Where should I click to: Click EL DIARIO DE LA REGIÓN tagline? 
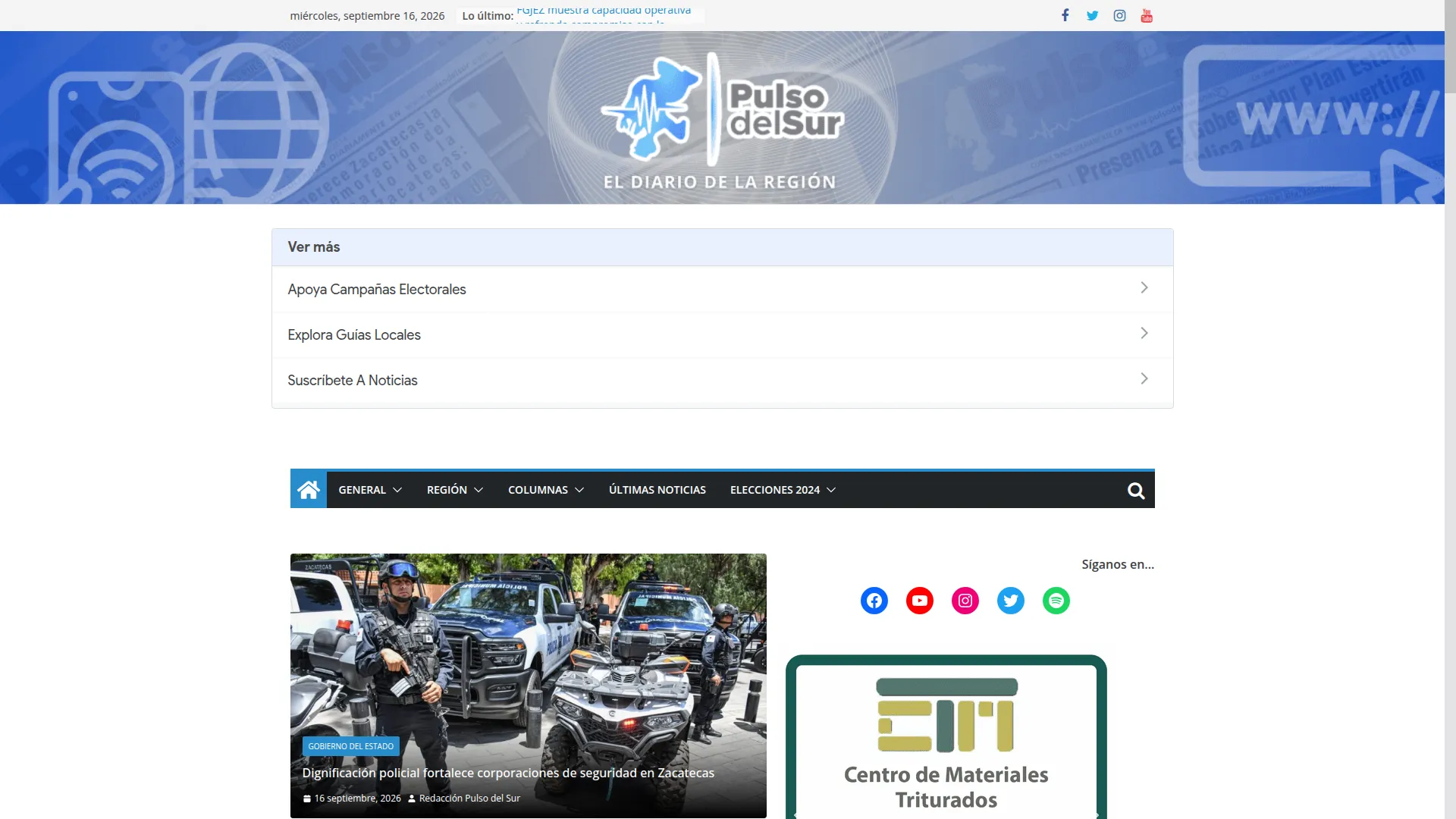pyautogui.click(x=720, y=182)
